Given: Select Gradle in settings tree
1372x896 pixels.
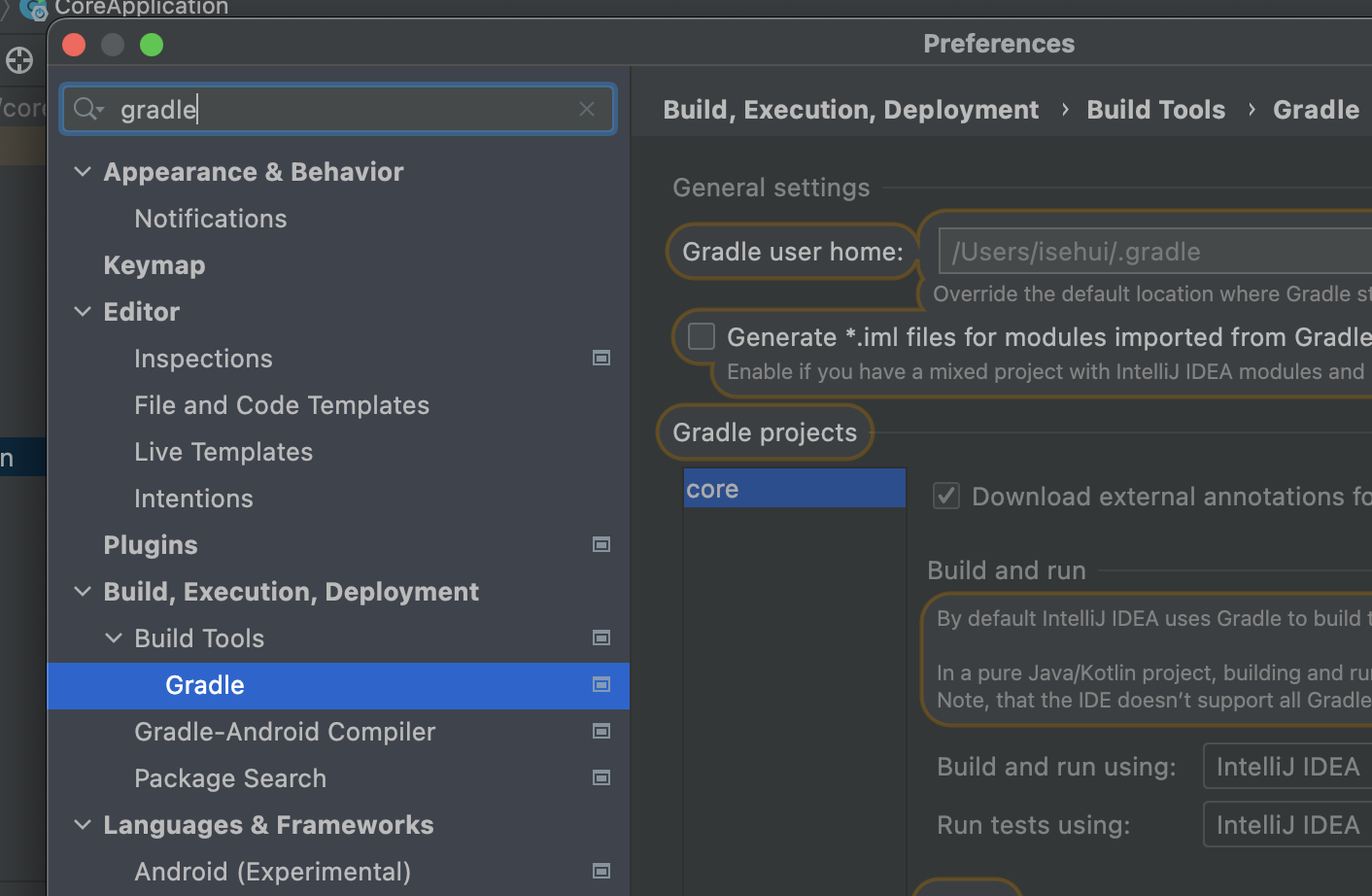Looking at the screenshot, I should pos(338,685).
